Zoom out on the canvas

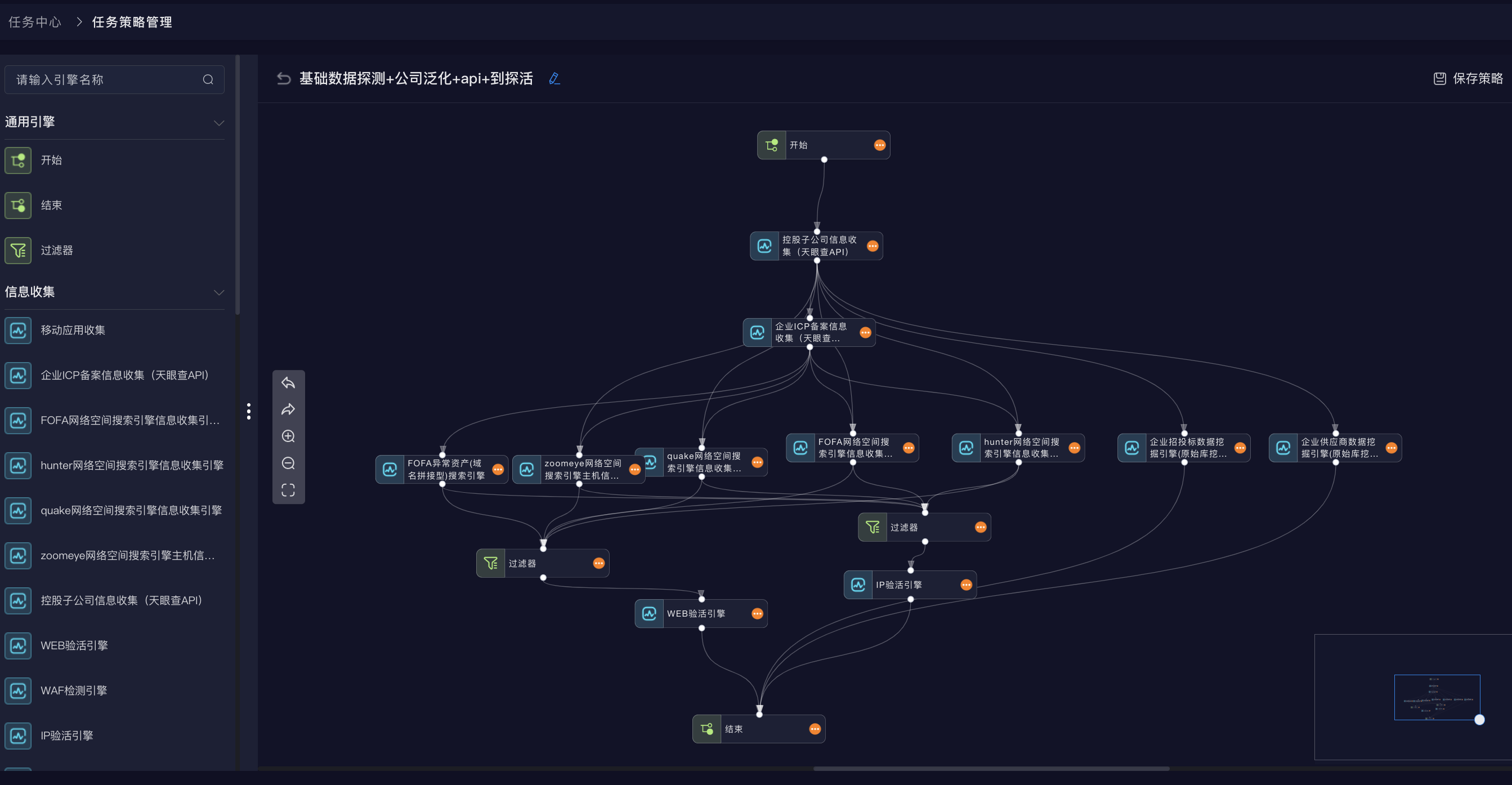click(x=288, y=463)
